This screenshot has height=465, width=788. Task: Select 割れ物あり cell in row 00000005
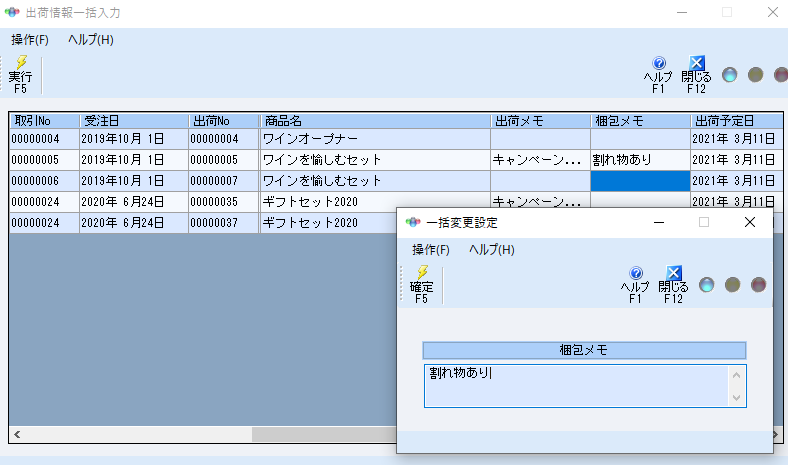click(x=640, y=160)
